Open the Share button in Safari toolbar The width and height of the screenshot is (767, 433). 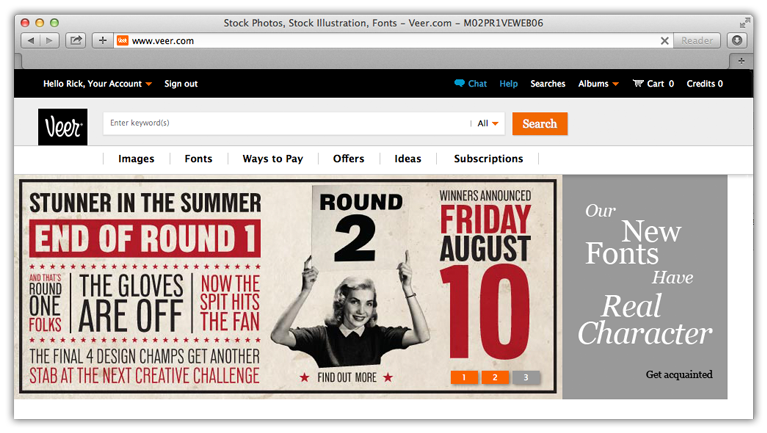coord(76,41)
